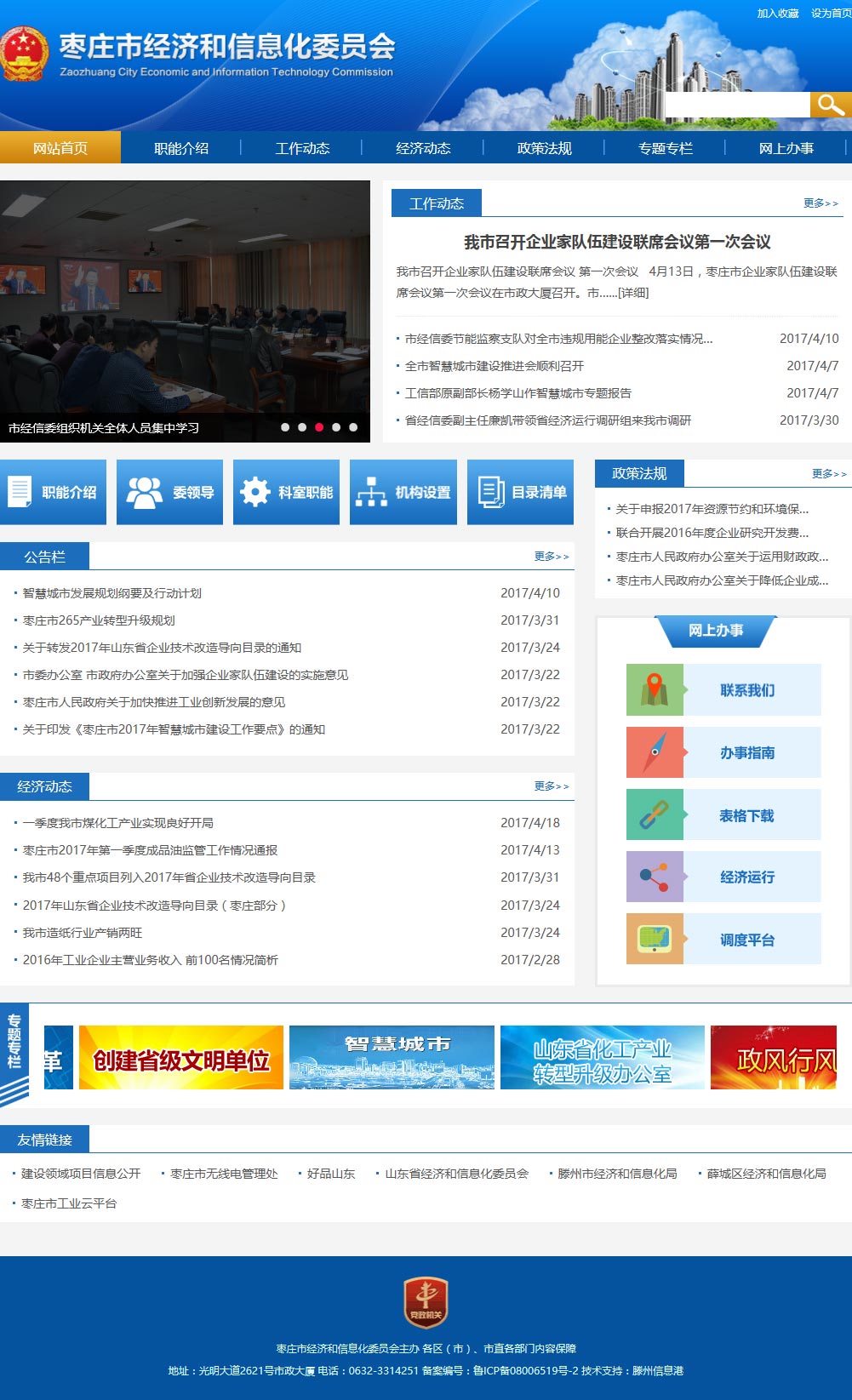Screen dimensions: 852x1400
Task: Open 网上办事 navigation menu item
Action: [786, 148]
